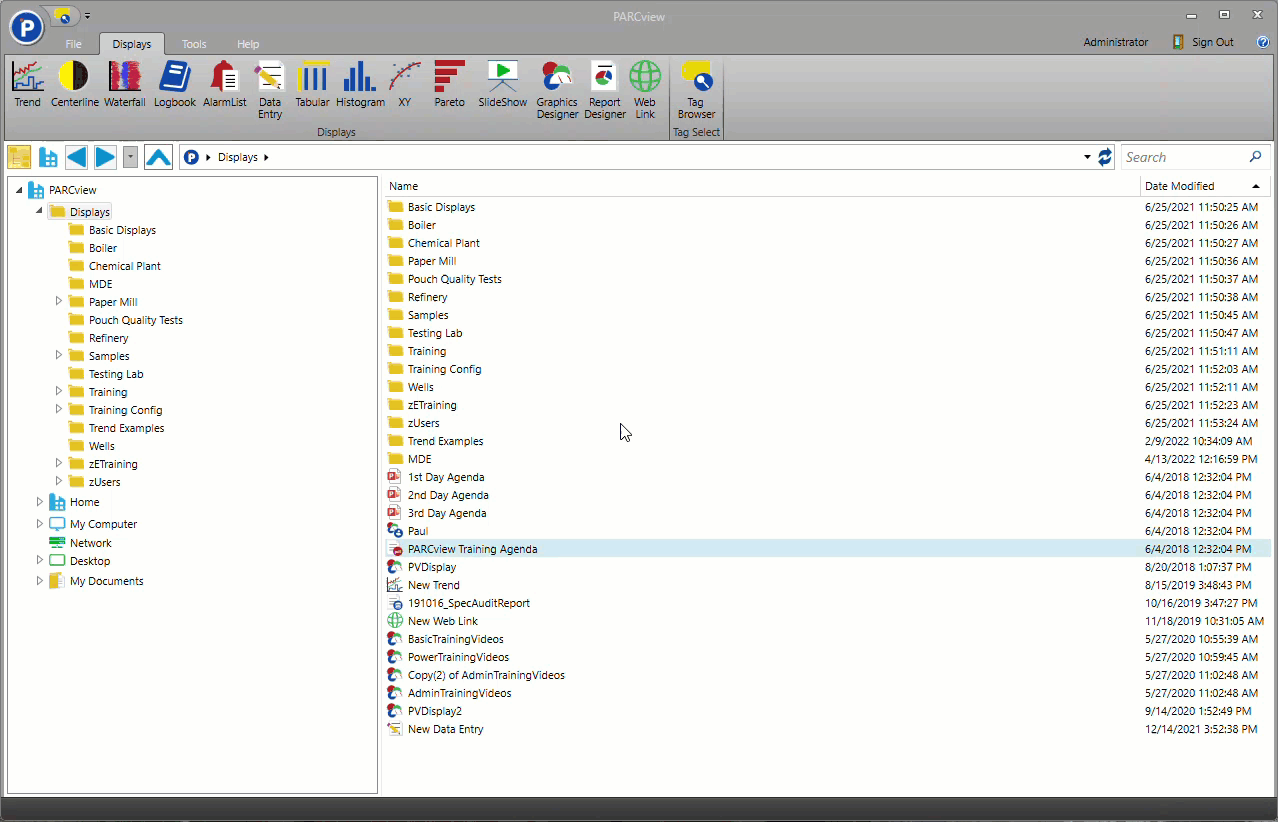The width and height of the screenshot is (1278, 822).
Task: Select the Paul item in file list
Action: click(417, 531)
